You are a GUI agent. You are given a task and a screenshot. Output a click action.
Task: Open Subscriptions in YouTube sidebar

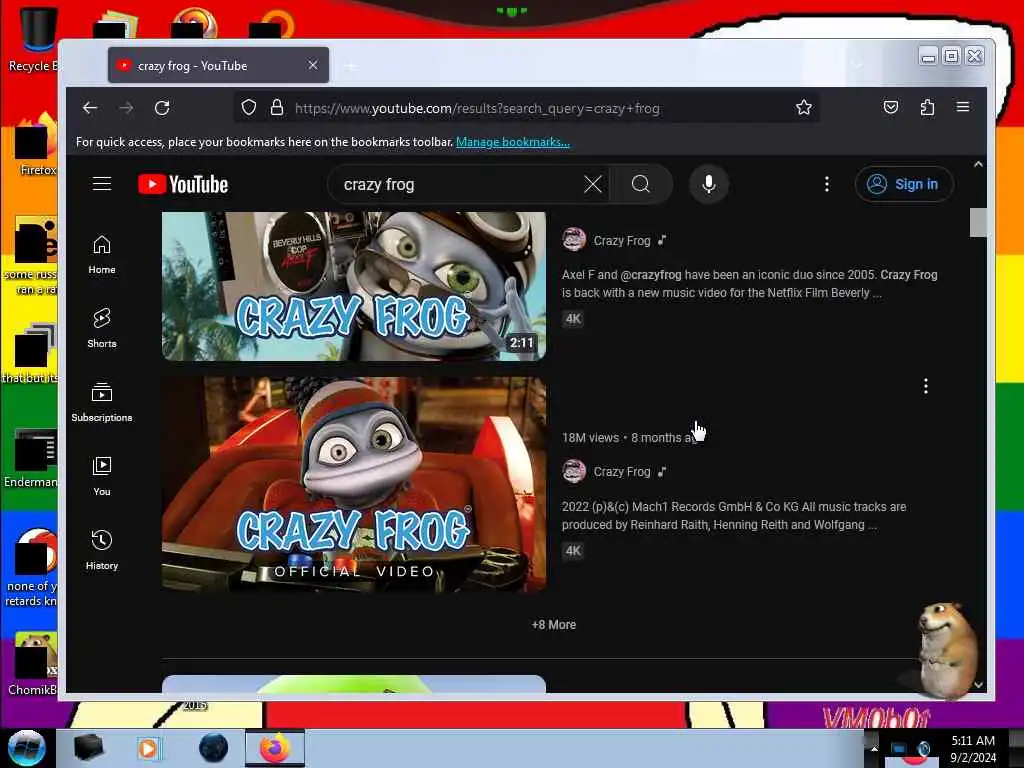102,402
